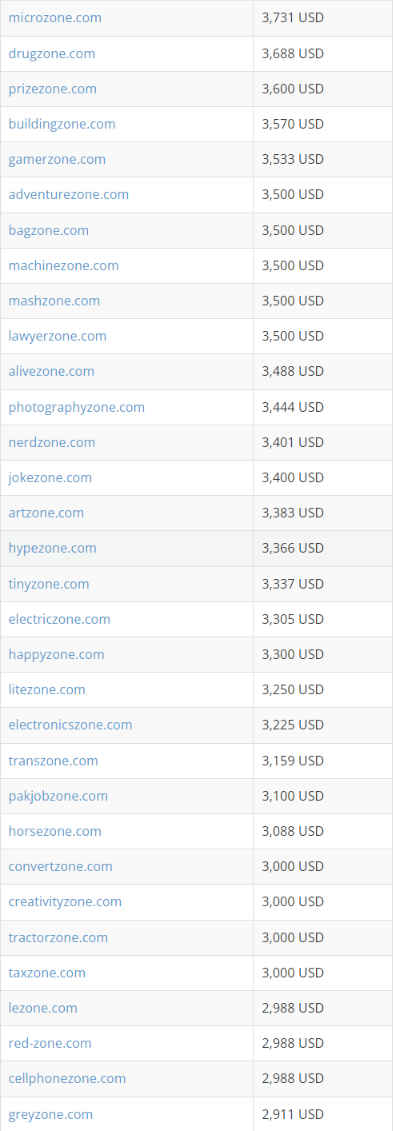This screenshot has width=393, height=1131.
Task: Click the creativityzone.com link
Action: 65,902
